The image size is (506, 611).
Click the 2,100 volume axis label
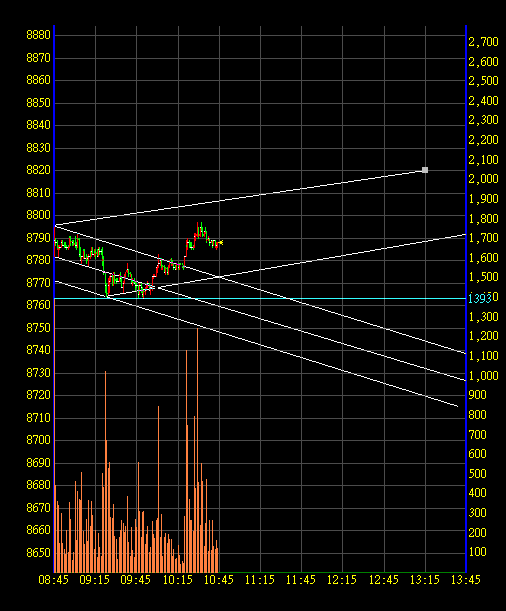tap(483, 160)
